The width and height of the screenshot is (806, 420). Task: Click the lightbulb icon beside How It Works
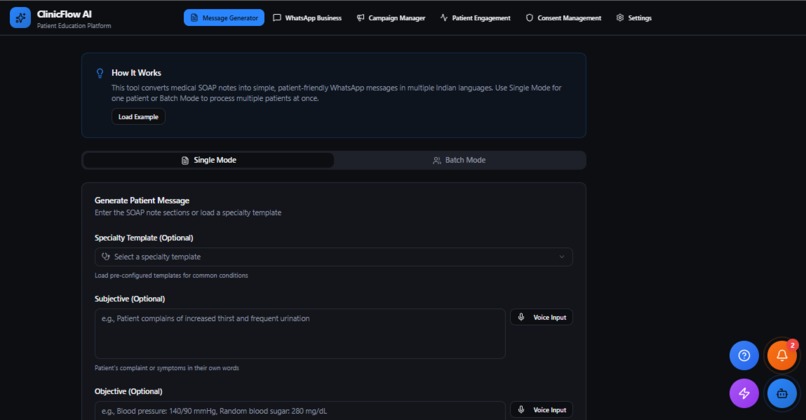tap(100, 73)
